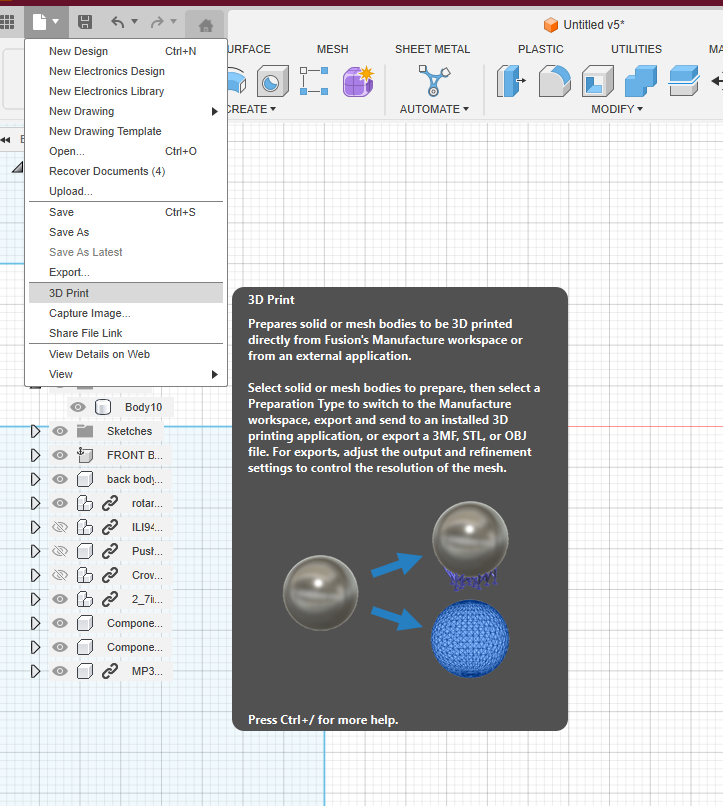Show the hidden Pusl component
Screen dimensions: 723x806
pyautogui.click(x=60, y=551)
